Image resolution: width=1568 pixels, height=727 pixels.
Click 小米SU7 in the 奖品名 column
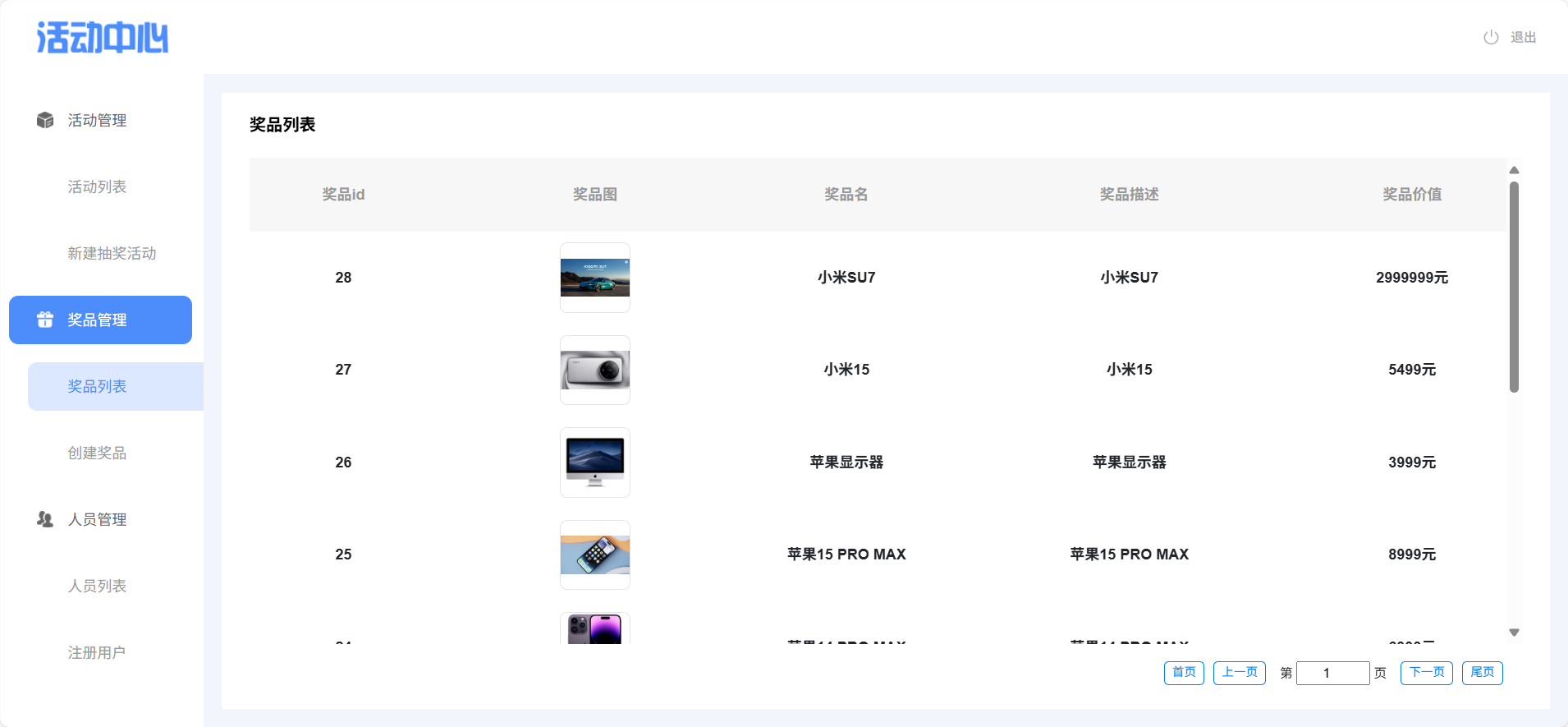846,278
